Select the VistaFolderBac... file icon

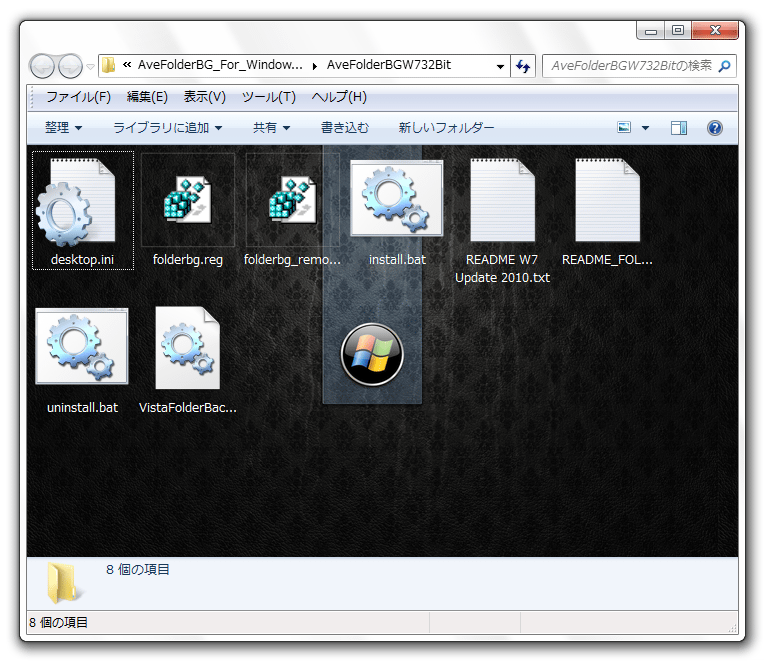pos(188,348)
